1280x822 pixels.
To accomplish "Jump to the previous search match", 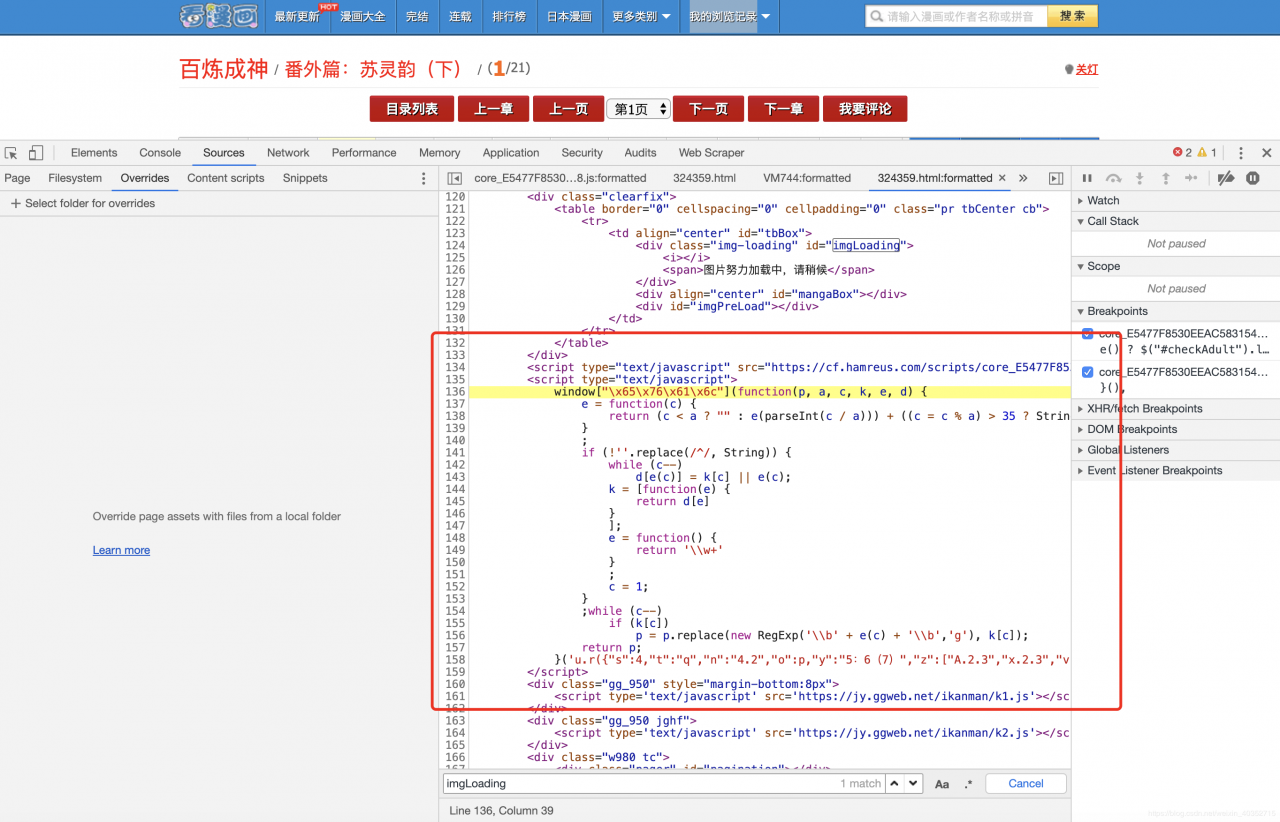I will pyautogui.click(x=895, y=784).
